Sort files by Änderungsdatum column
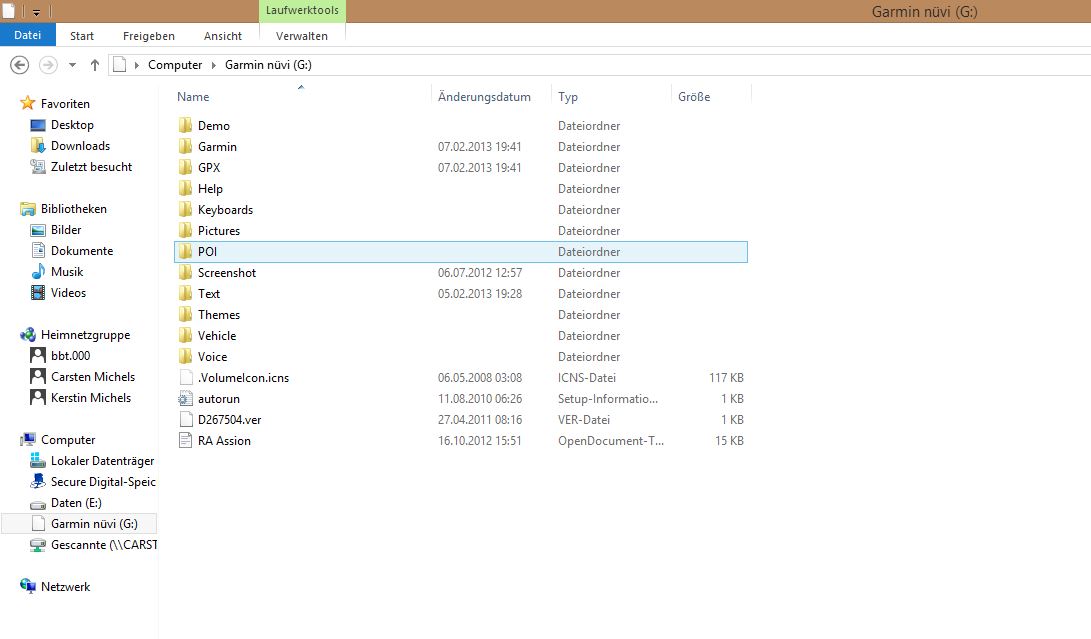 484,97
